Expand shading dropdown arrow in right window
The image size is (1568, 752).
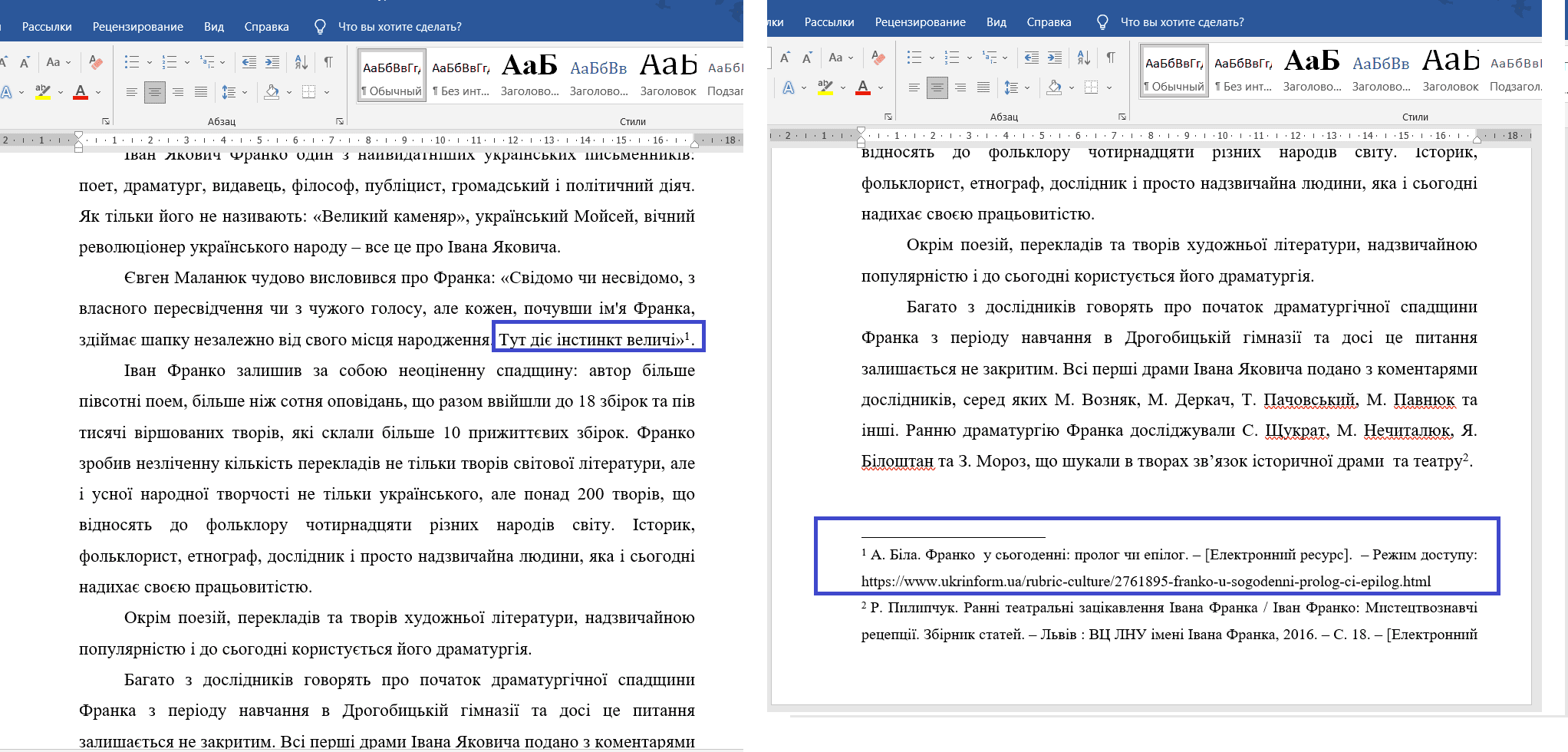click(1071, 88)
